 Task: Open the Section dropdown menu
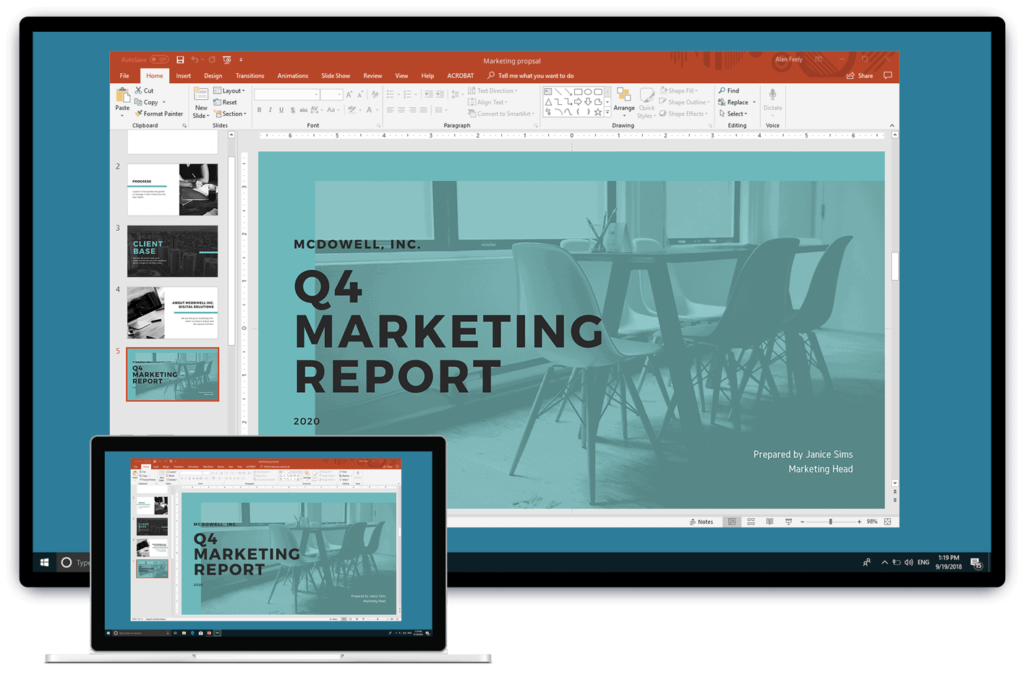[x=229, y=114]
